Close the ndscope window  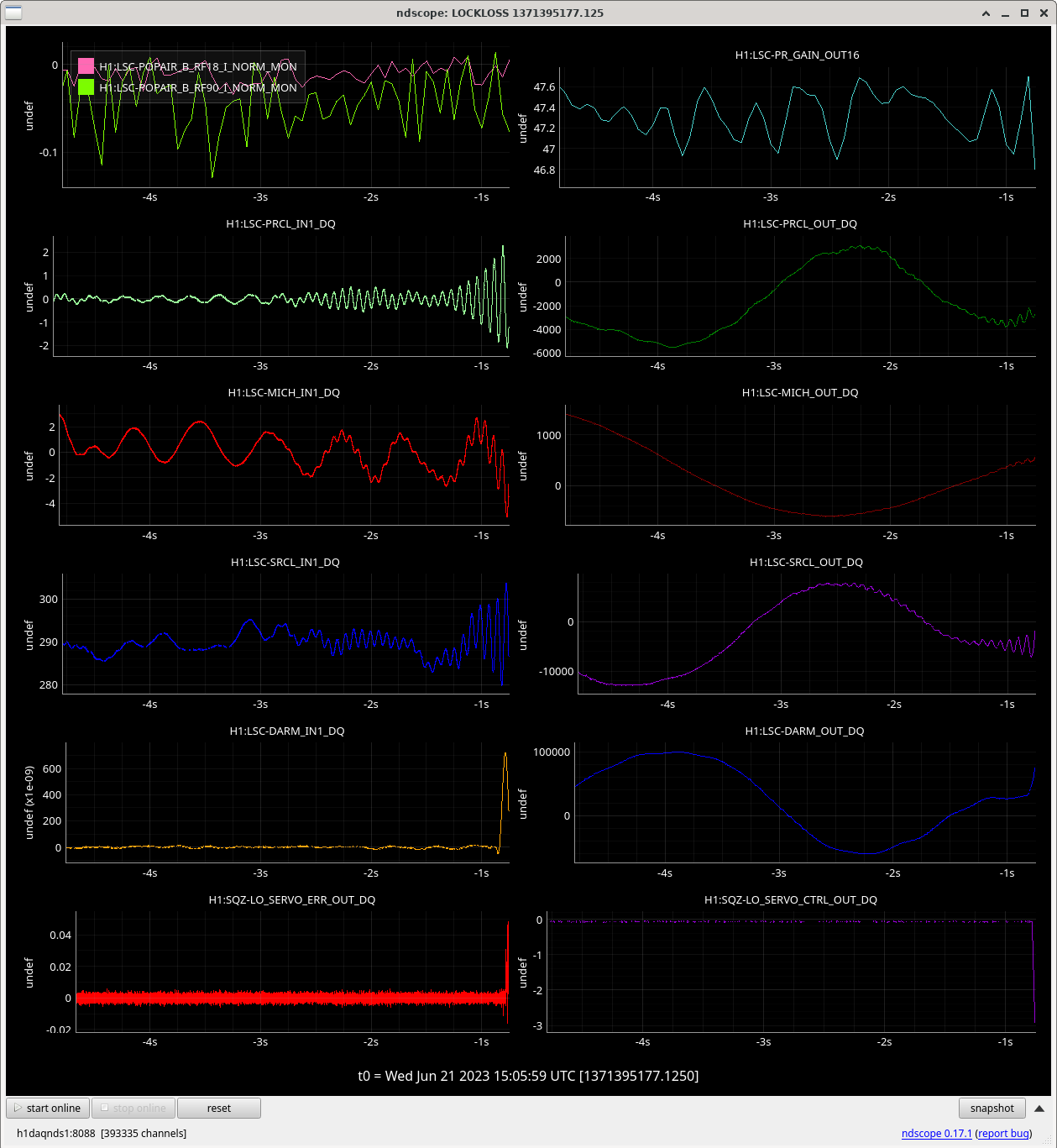point(1043,13)
